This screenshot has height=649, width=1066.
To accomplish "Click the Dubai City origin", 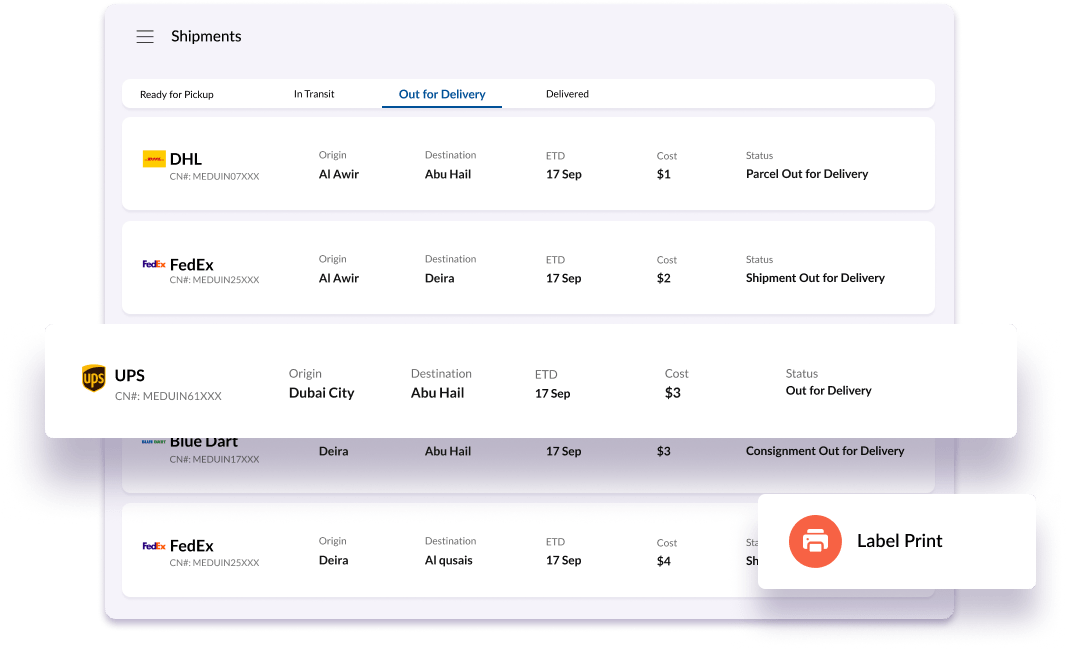I will [322, 393].
